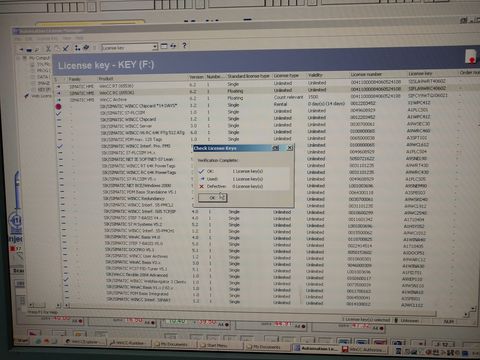
Task: Select Web License tree entry
Action: [41, 96]
